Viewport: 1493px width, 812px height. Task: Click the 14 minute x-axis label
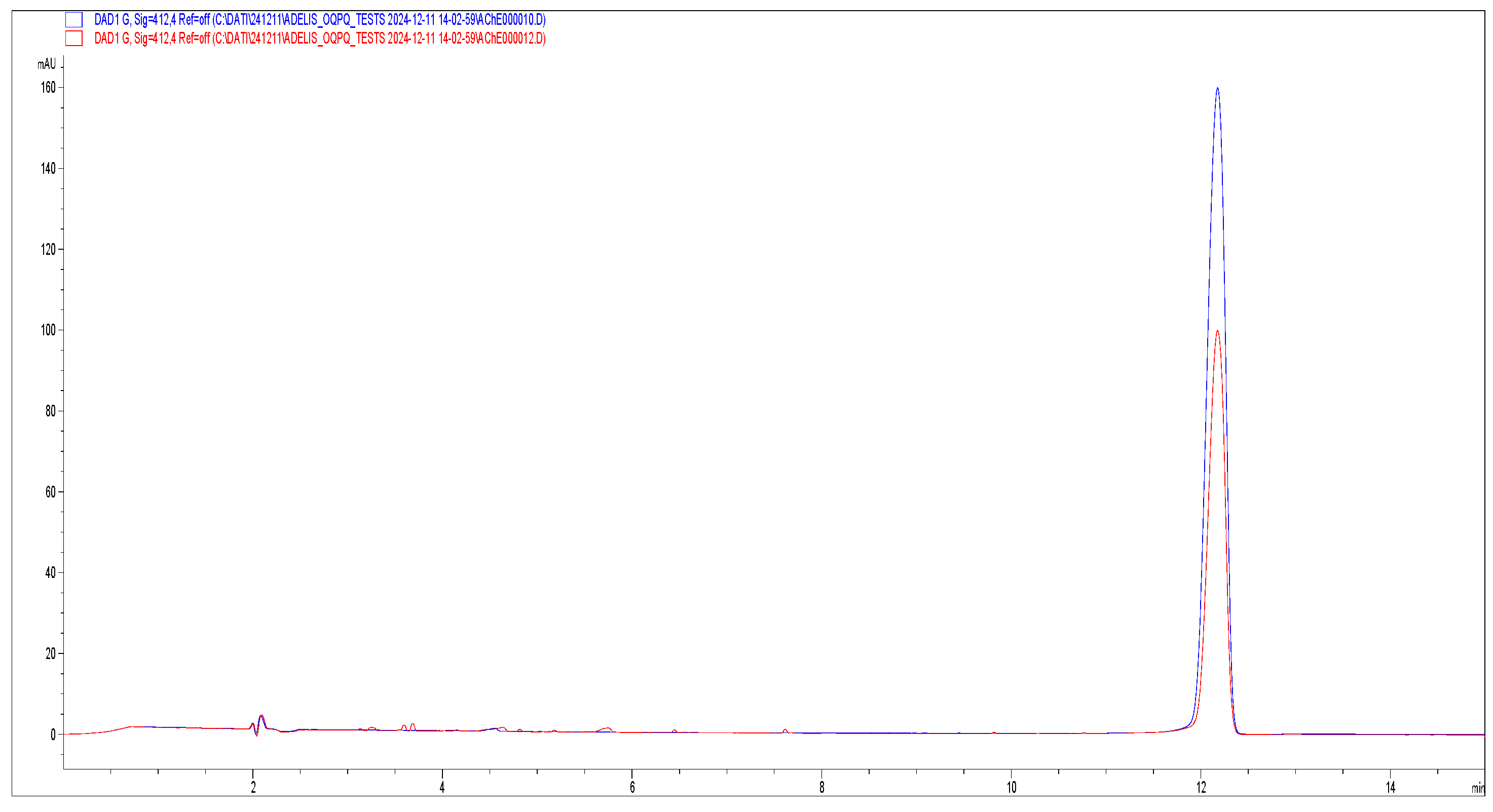(x=1391, y=787)
